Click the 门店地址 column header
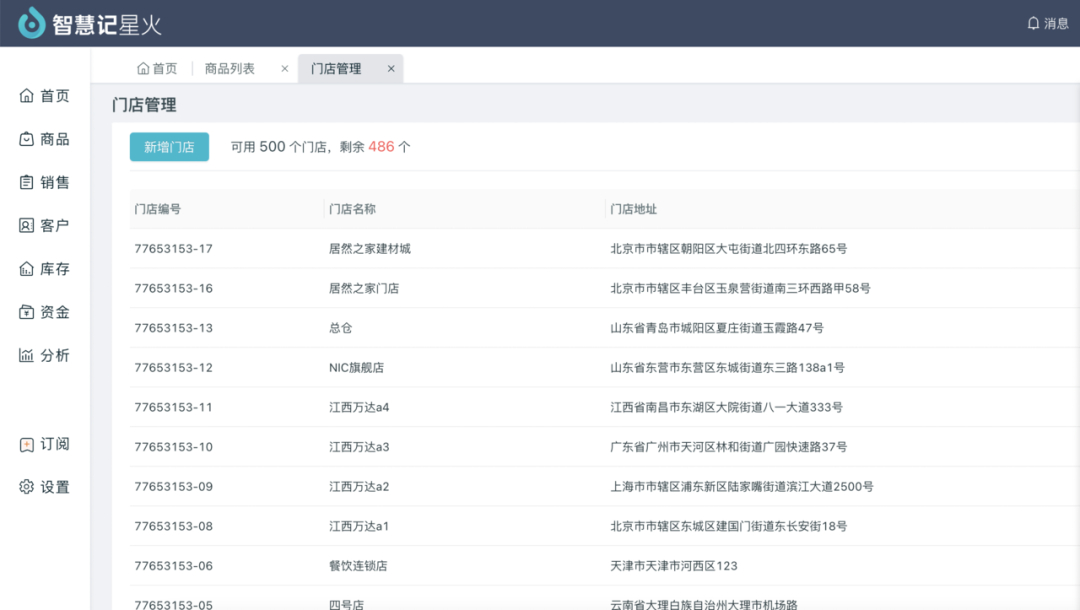1080x610 pixels. point(634,209)
